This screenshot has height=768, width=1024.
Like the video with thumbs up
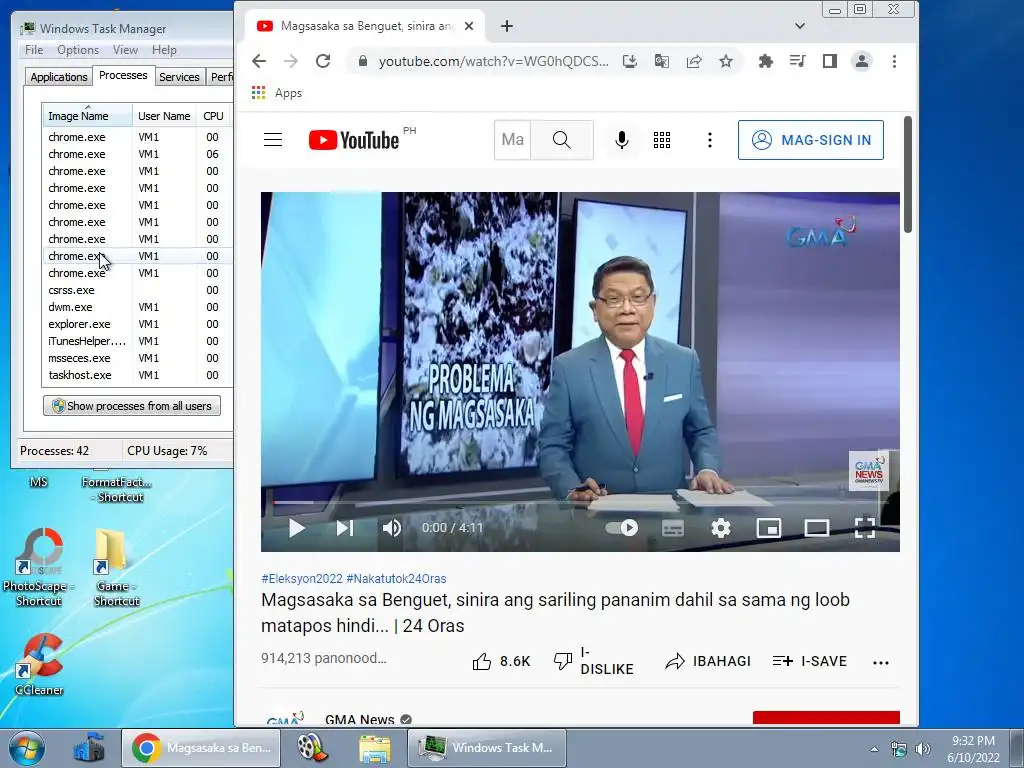(x=501, y=662)
